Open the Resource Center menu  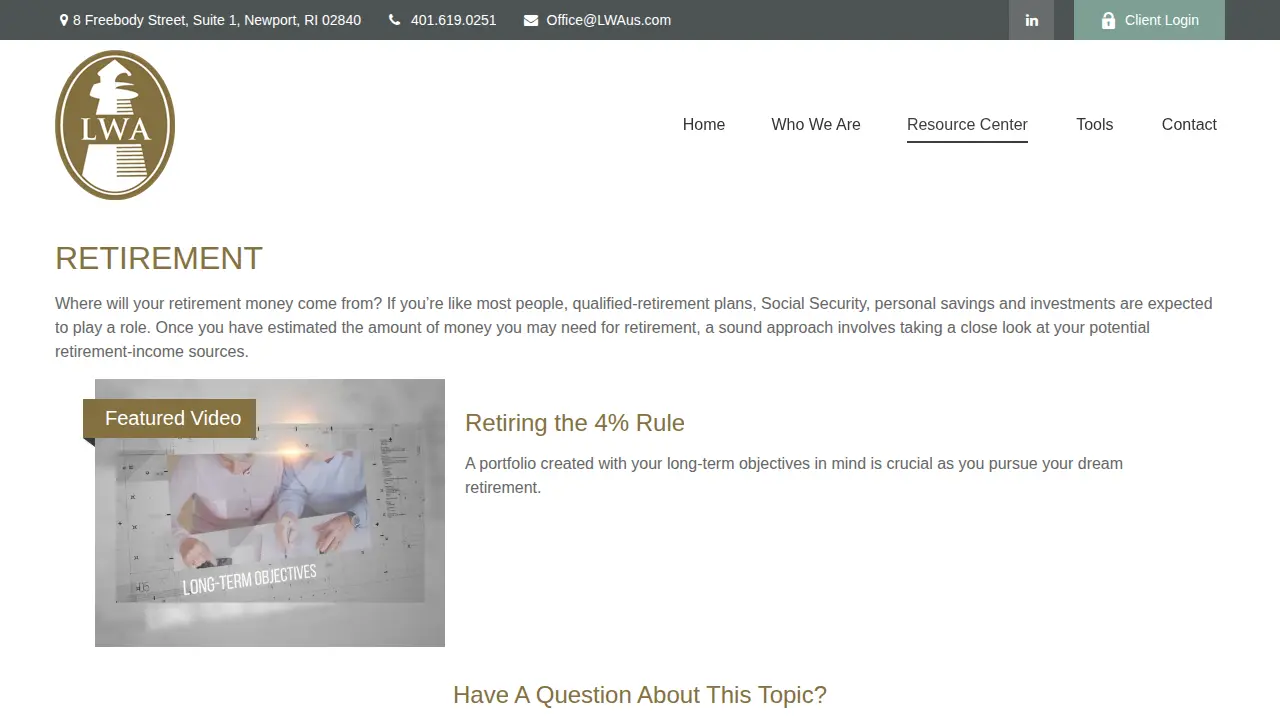[967, 124]
